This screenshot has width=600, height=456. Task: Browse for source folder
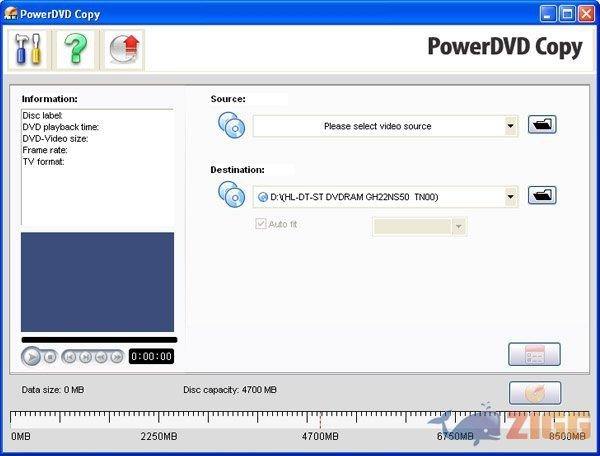tap(542, 125)
